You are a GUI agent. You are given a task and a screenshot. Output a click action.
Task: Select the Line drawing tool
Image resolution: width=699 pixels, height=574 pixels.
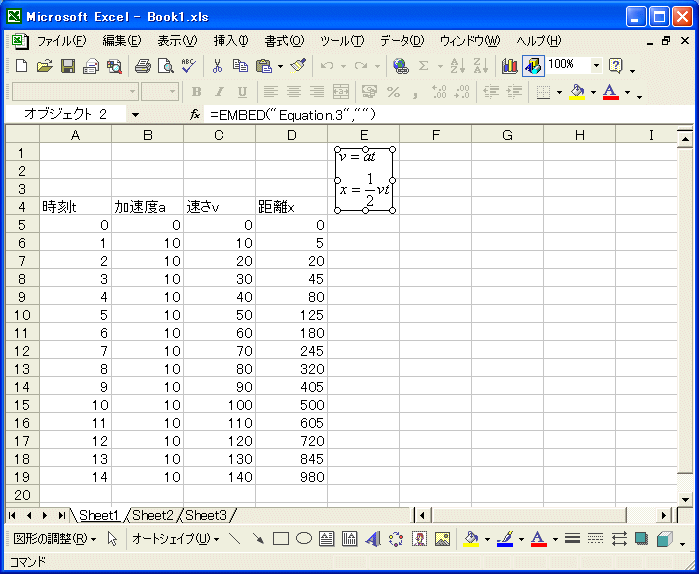[234, 539]
